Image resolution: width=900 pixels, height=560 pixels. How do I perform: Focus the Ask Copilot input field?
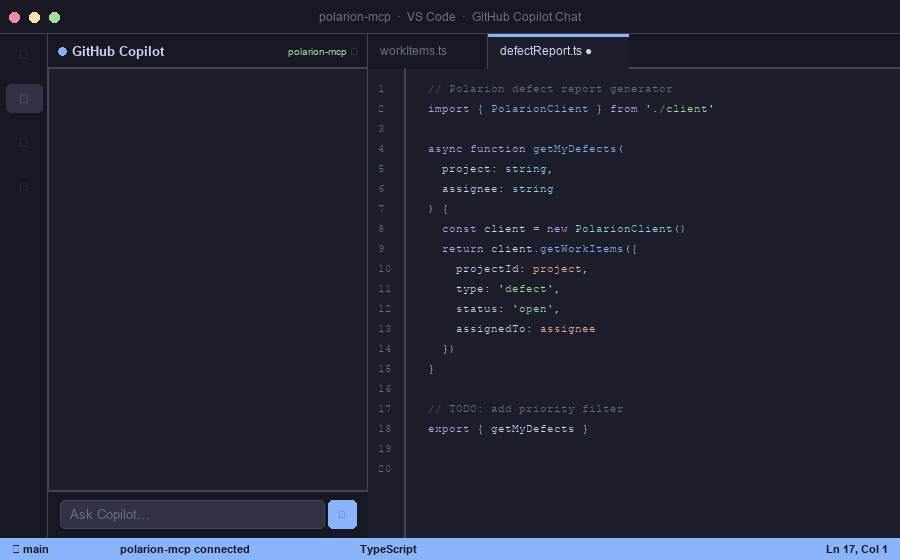[192, 514]
